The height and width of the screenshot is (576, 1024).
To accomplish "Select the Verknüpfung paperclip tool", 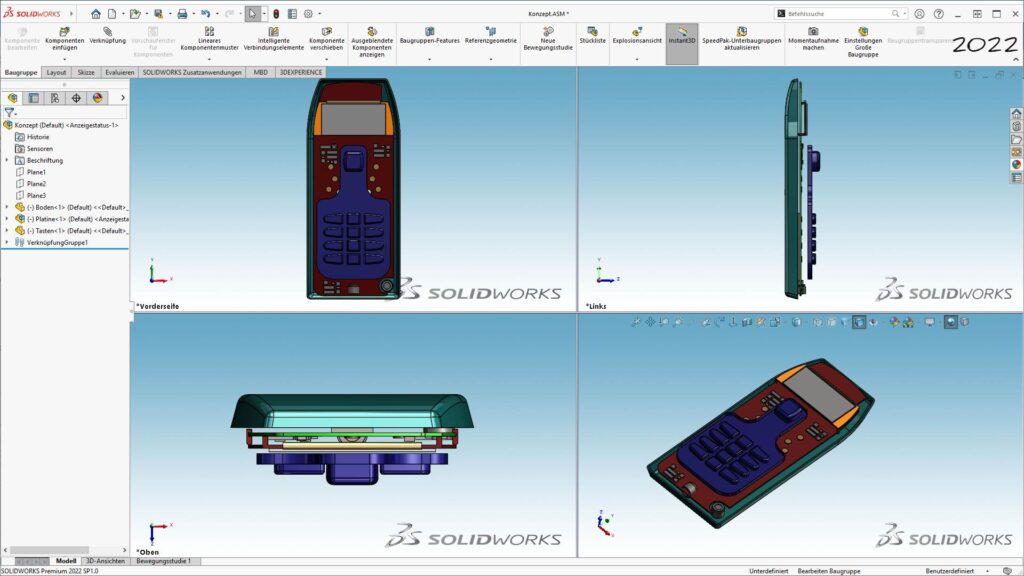I will 107,31.
